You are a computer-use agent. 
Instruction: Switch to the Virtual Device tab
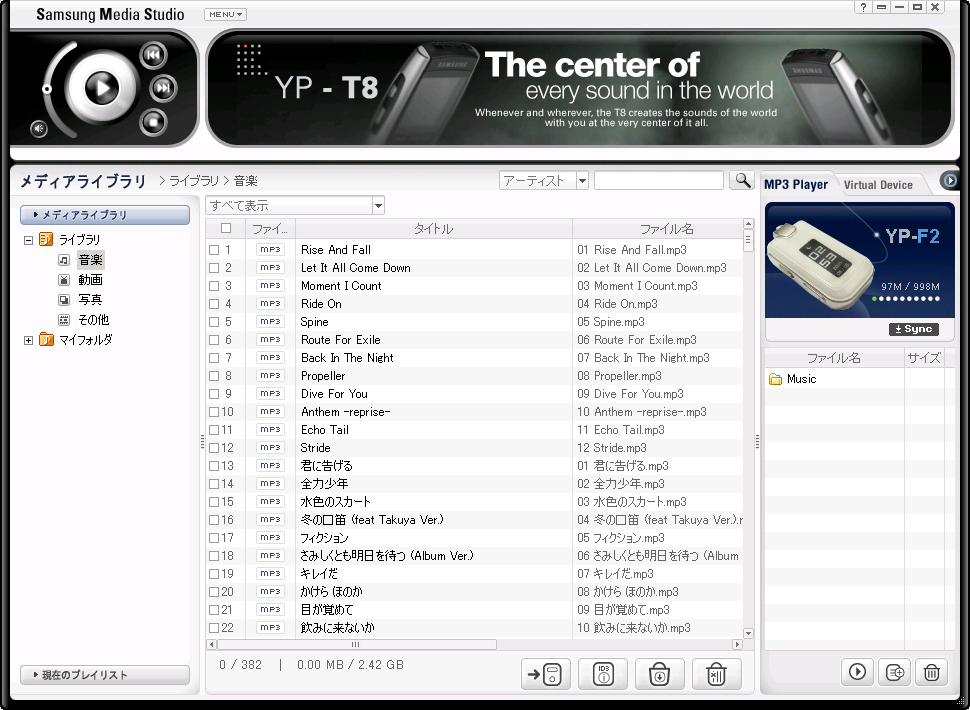877,185
